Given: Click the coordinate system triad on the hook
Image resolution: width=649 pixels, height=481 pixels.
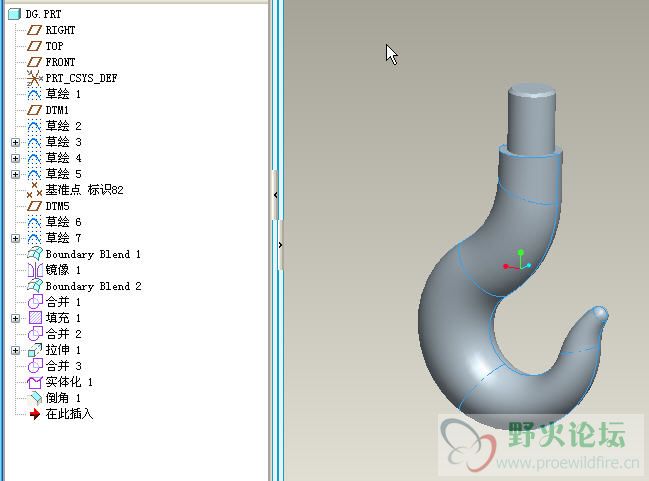Looking at the screenshot, I should click(x=517, y=261).
